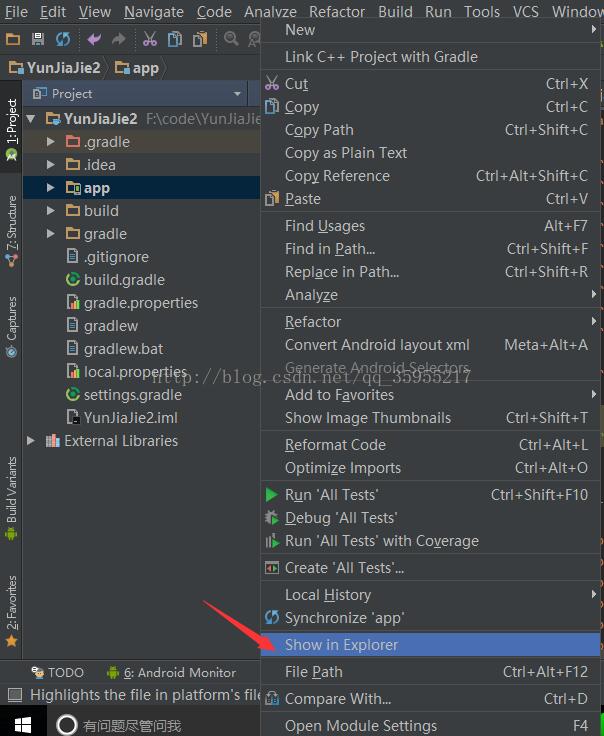Choose Synchronize 'app' entry

[x=430, y=618]
